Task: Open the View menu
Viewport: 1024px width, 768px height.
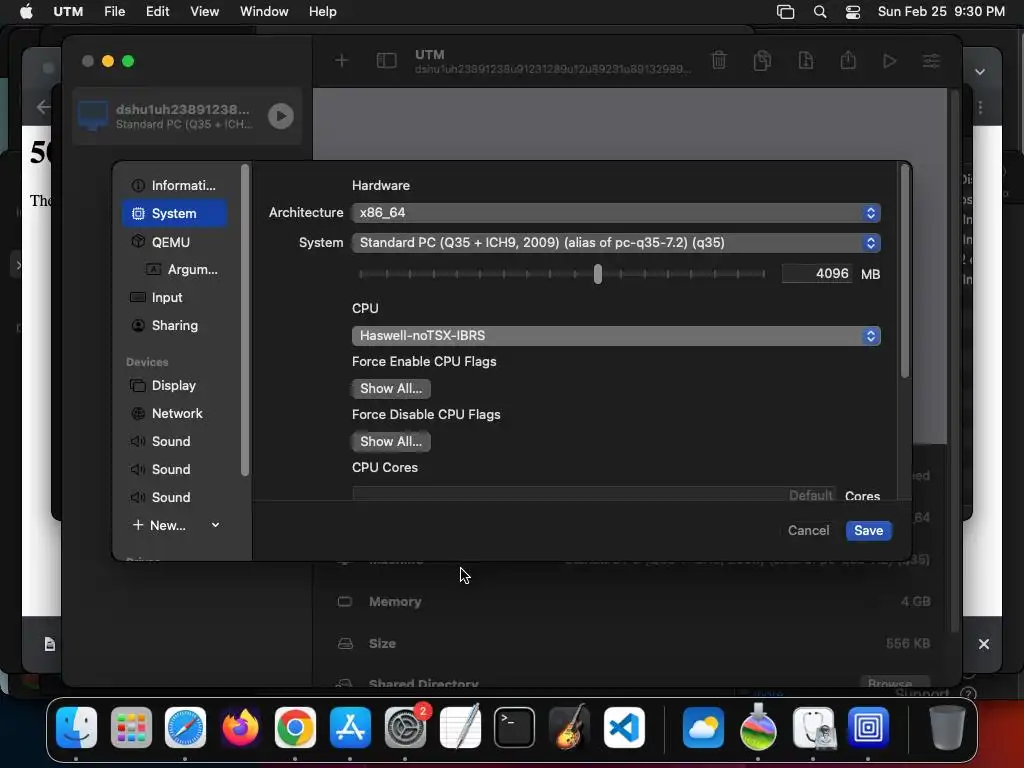Action: click(x=204, y=11)
